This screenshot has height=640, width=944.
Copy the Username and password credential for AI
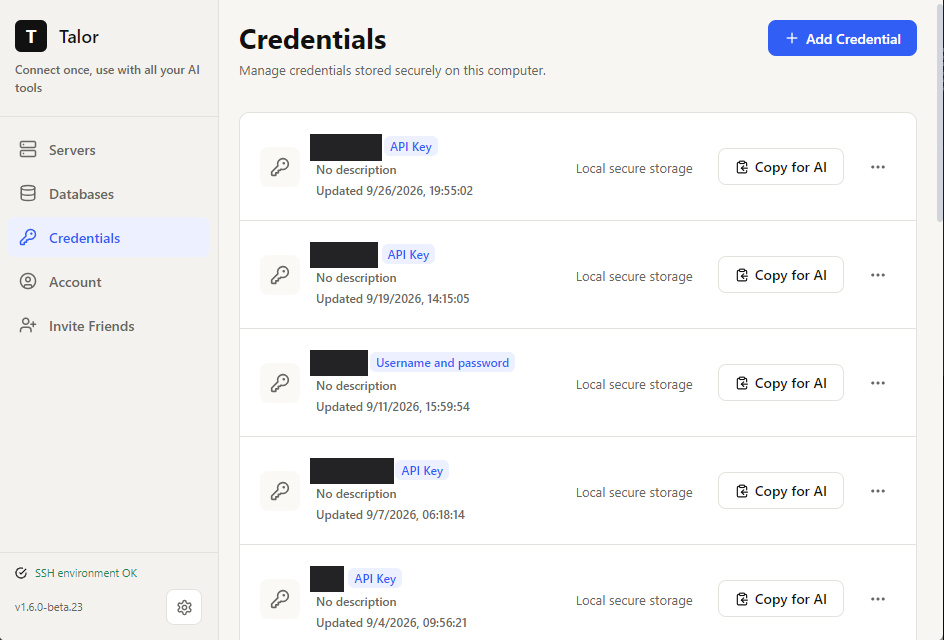click(x=780, y=383)
